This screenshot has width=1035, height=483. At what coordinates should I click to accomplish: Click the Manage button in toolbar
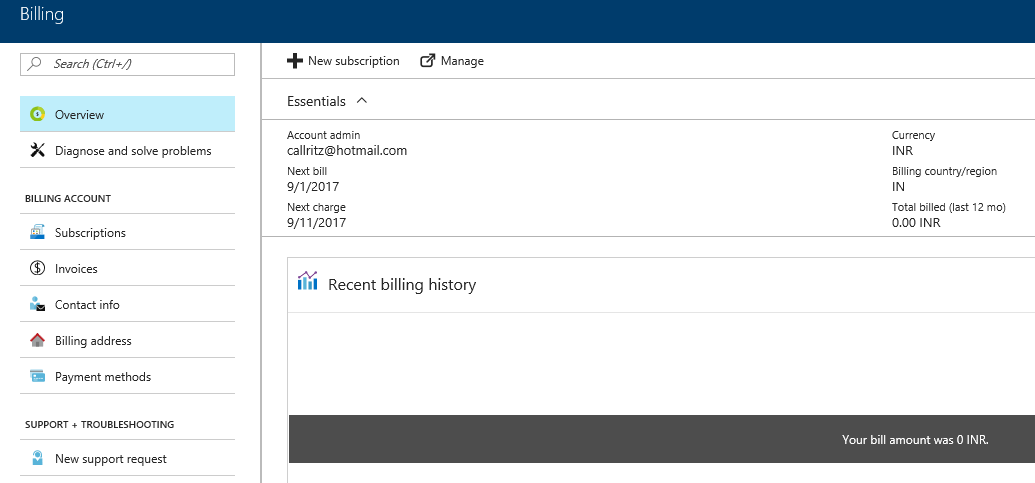pos(452,61)
